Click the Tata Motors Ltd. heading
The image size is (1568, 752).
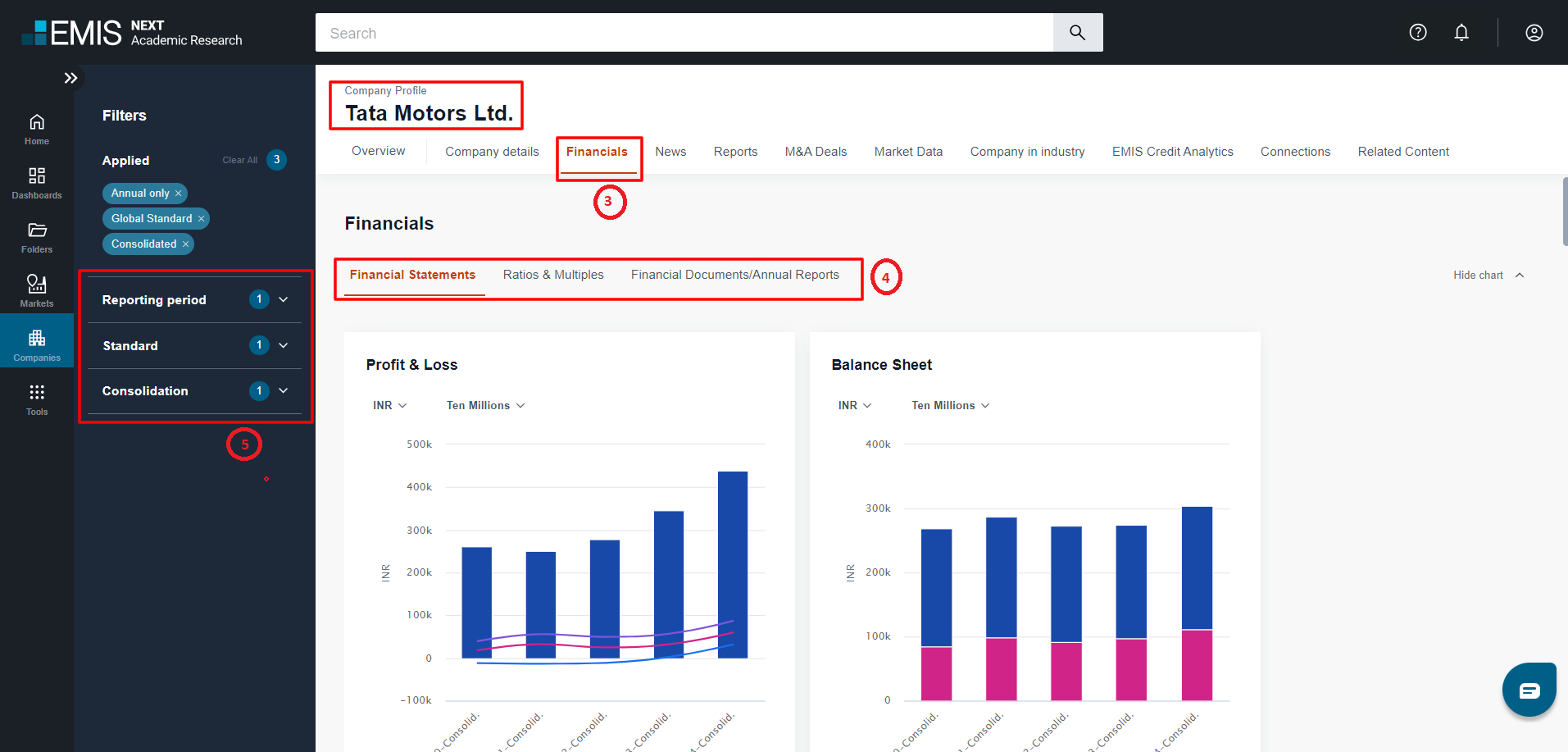pyautogui.click(x=429, y=113)
